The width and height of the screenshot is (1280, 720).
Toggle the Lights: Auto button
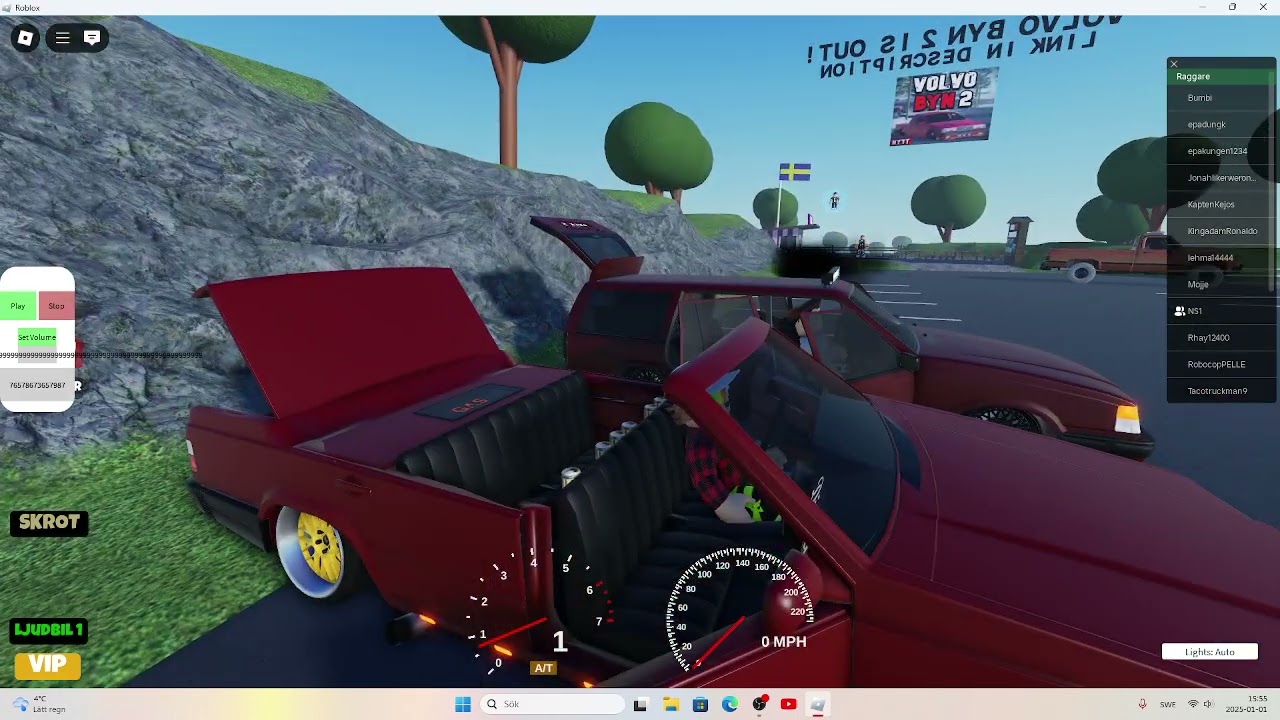coord(1209,652)
